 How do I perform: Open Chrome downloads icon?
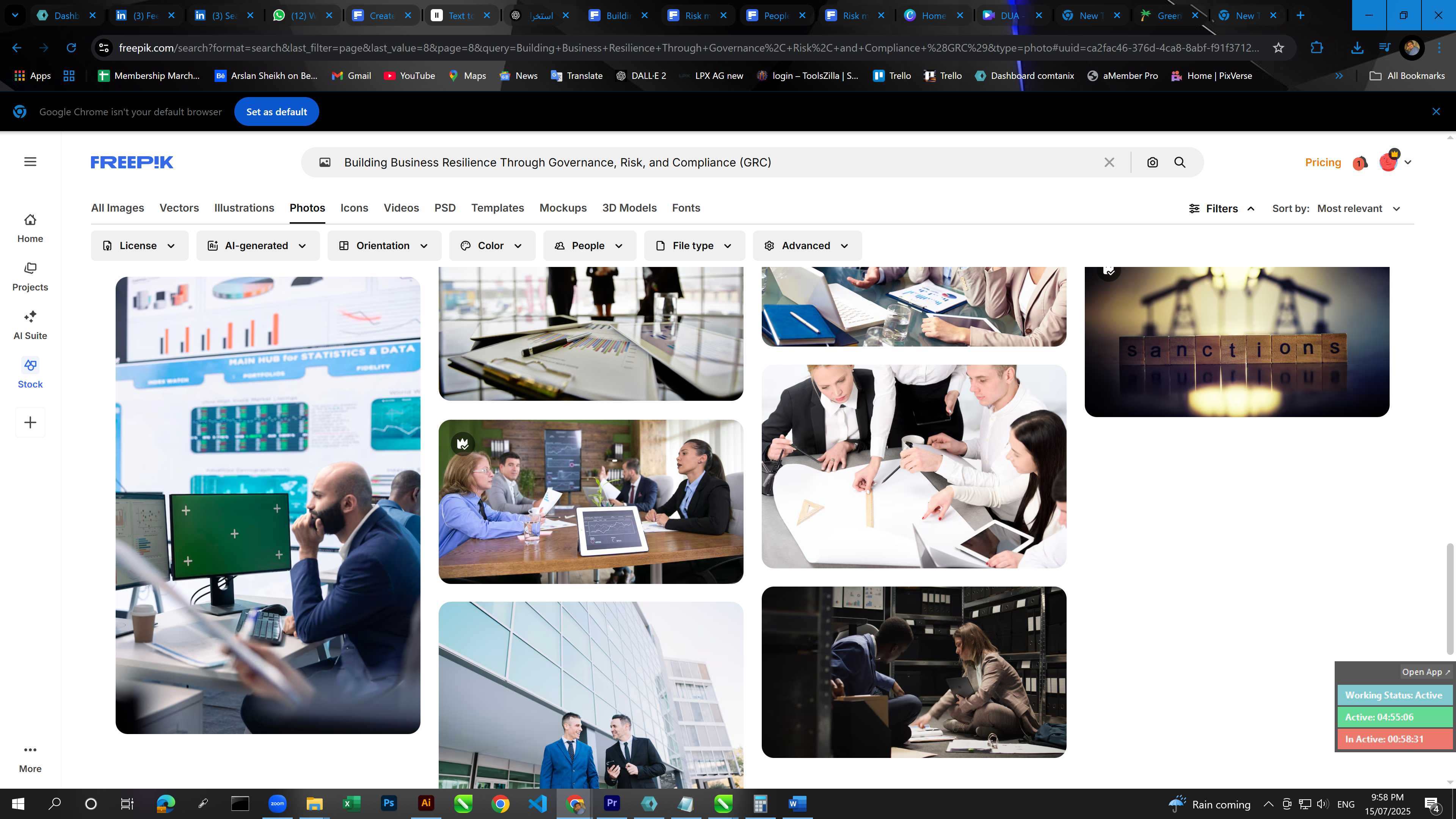pos(1357,48)
